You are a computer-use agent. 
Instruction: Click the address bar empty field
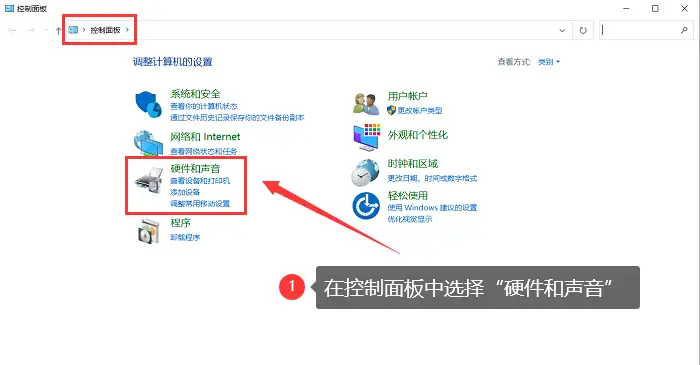click(344, 30)
